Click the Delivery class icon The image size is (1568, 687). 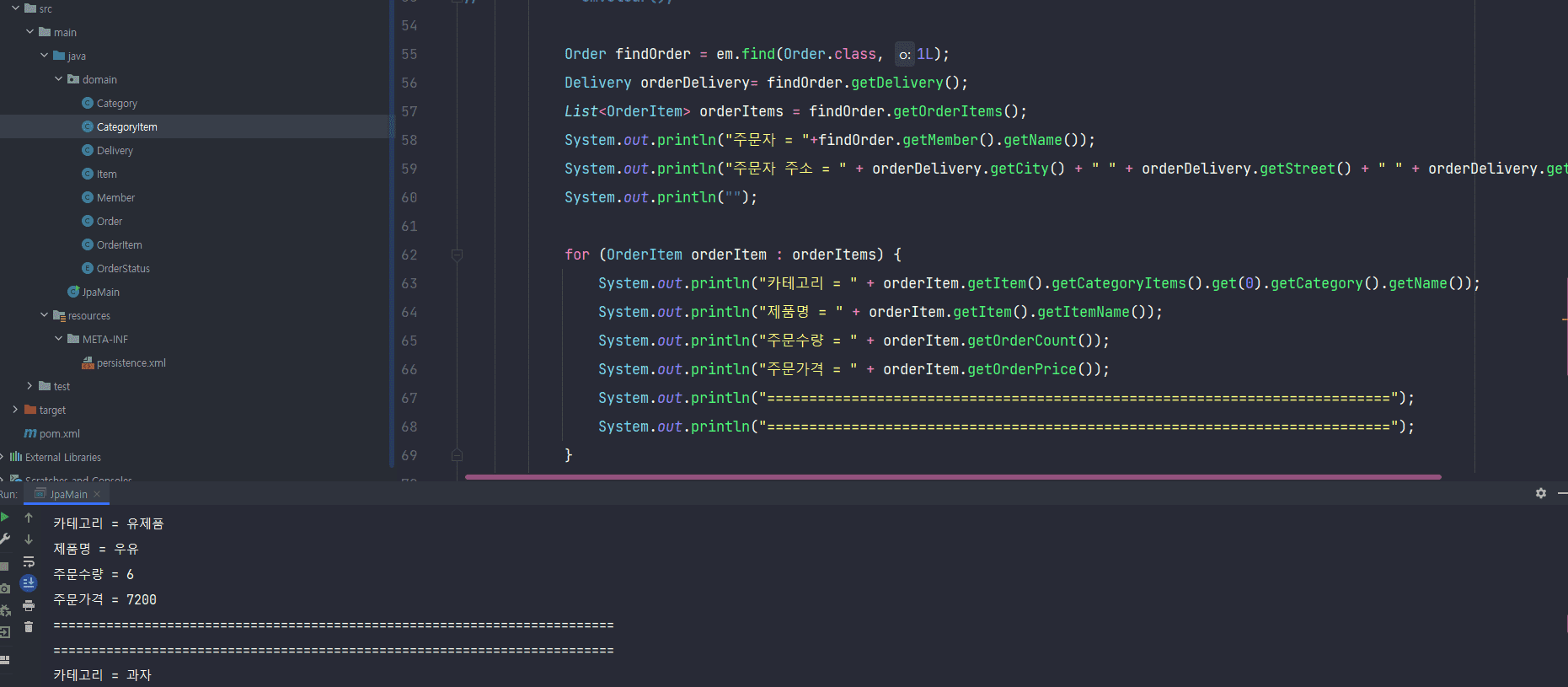coord(88,150)
